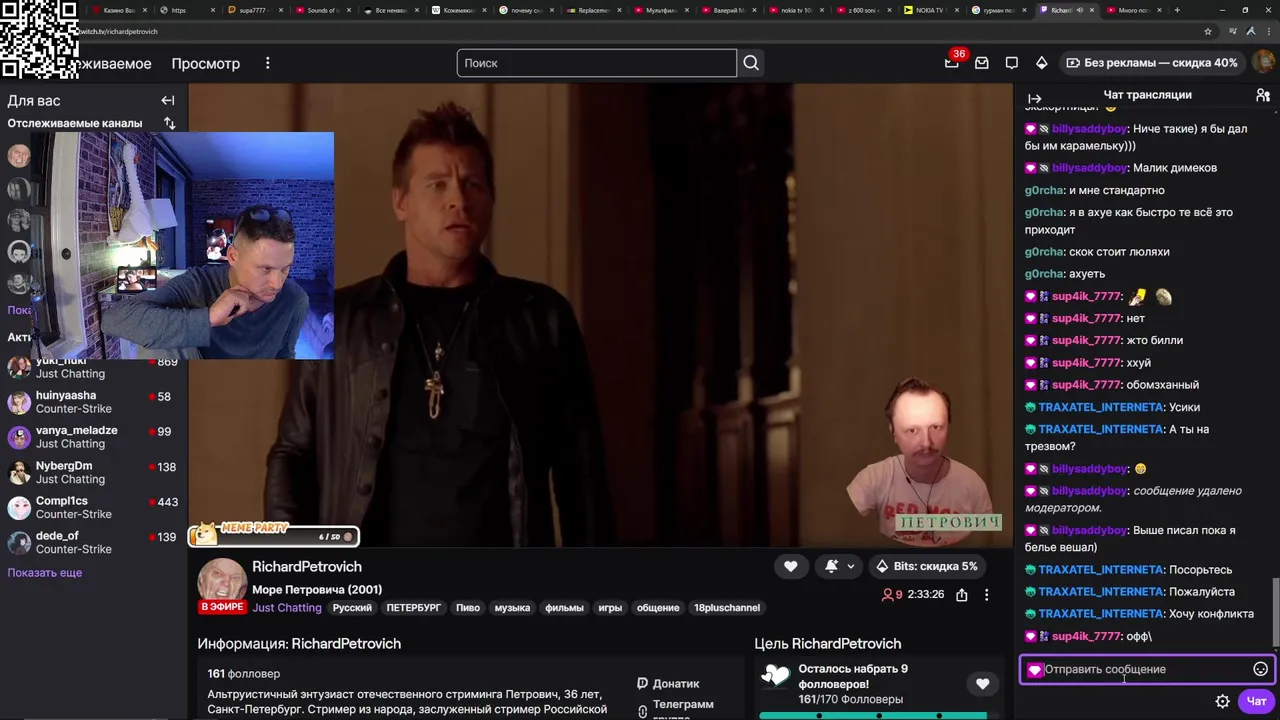Switch to Просмотр tab
1280x720 pixels.
(205, 63)
